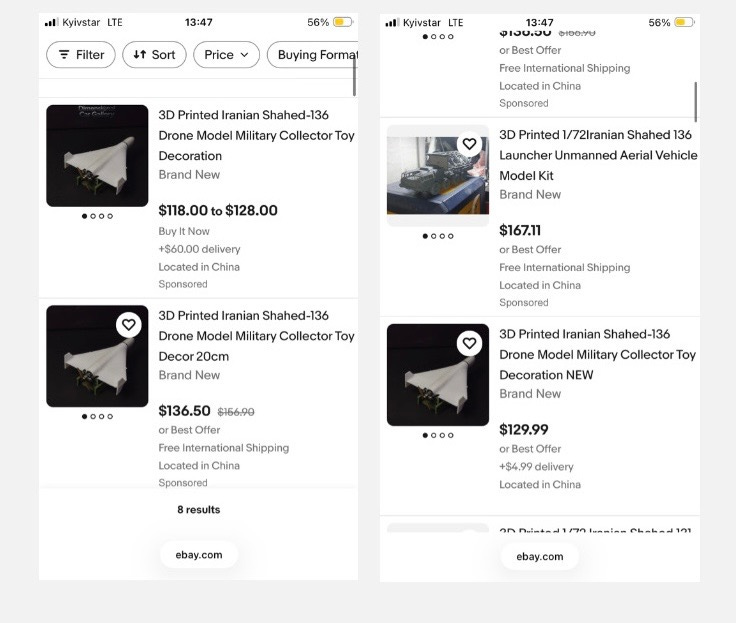Image resolution: width=736 pixels, height=623 pixels.
Task: Open the Sort options
Action: (154, 55)
